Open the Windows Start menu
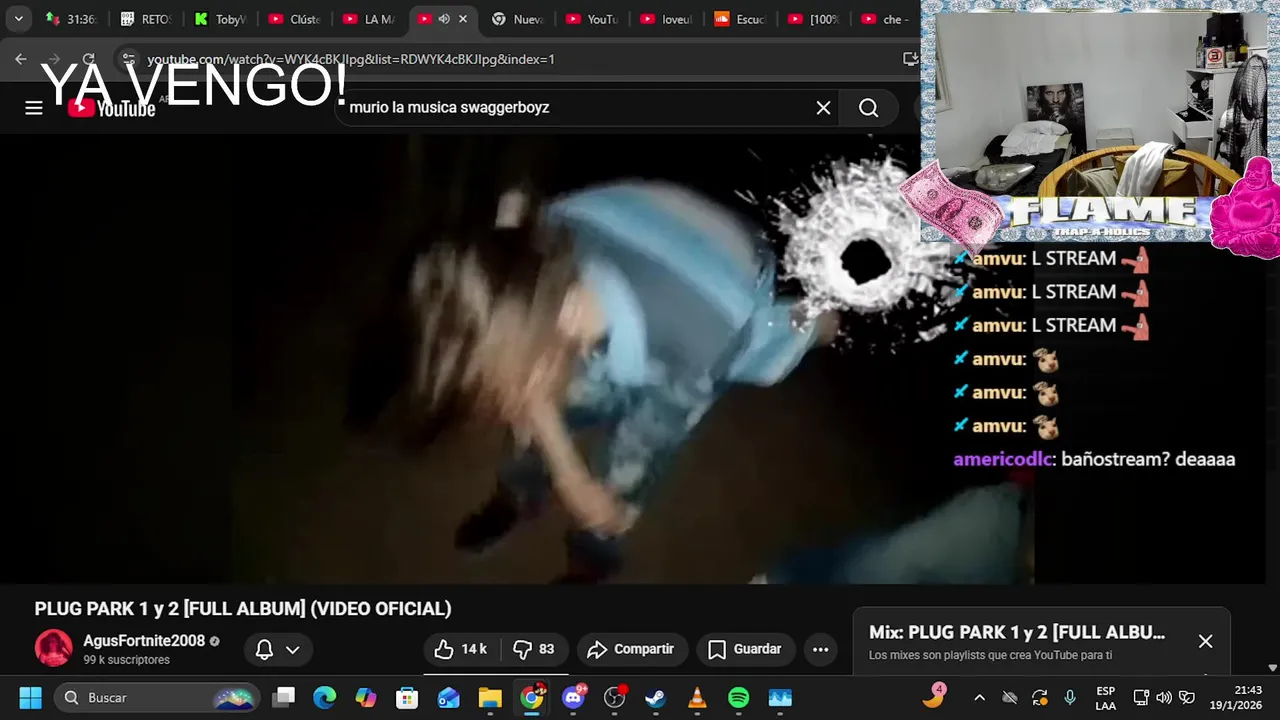The height and width of the screenshot is (720, 1280). [31, 697]
